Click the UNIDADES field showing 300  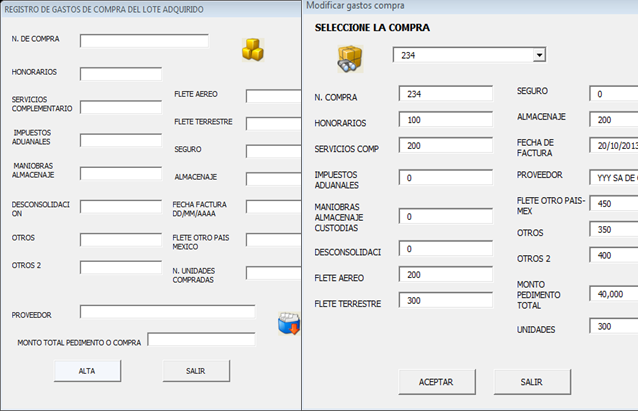coord(612,327)
